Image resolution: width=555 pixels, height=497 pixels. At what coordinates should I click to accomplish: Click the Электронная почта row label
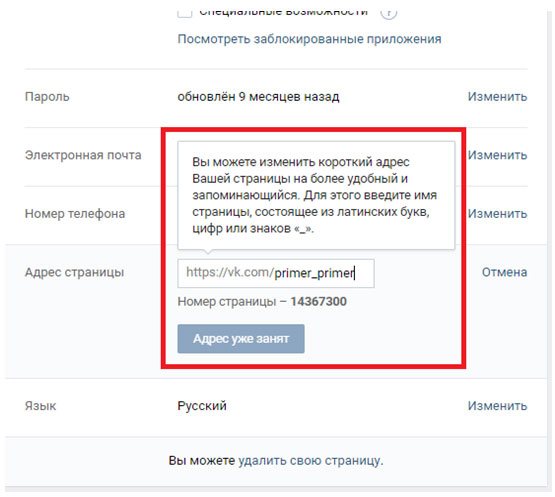coord(83,155)
